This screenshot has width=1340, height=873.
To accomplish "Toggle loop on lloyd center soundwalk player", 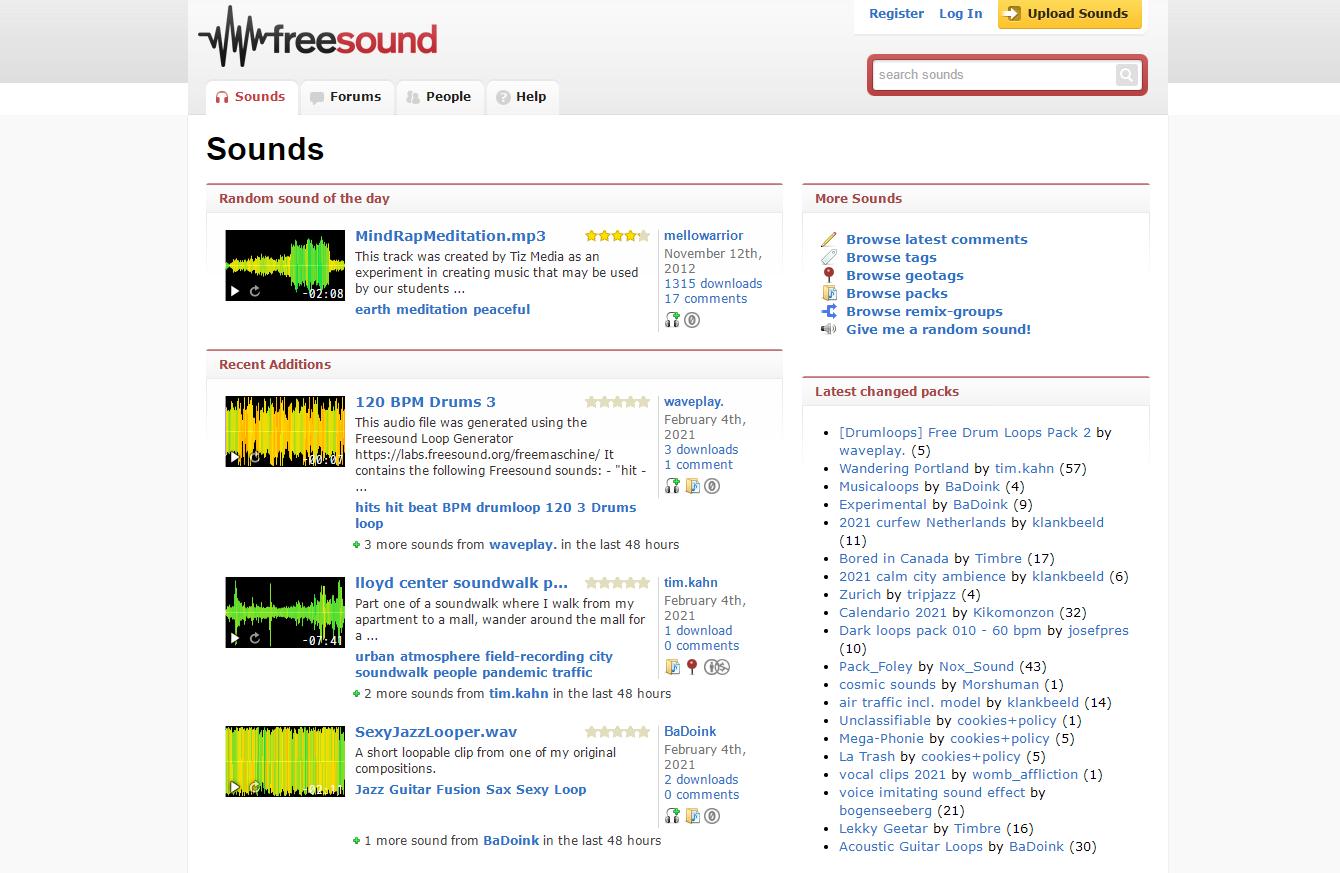I will point(255,638).
